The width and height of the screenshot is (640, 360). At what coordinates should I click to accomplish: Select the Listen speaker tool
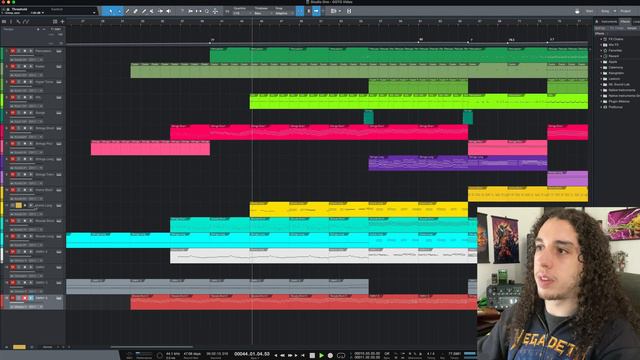(169, 11)
